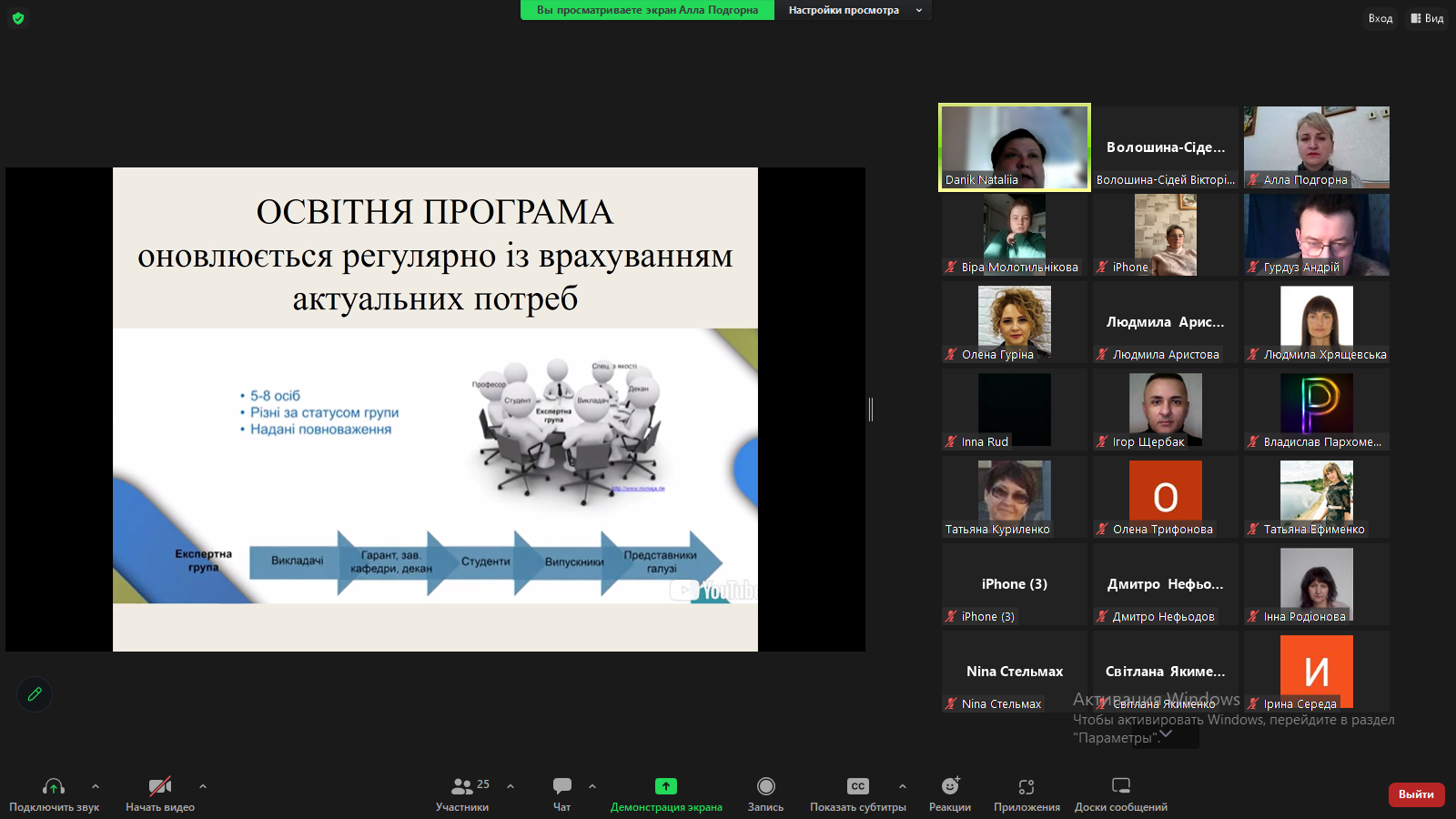Screen dimensions: 1456x819
Task: Open the annotation pencil tool
Action: pos(35,694)
